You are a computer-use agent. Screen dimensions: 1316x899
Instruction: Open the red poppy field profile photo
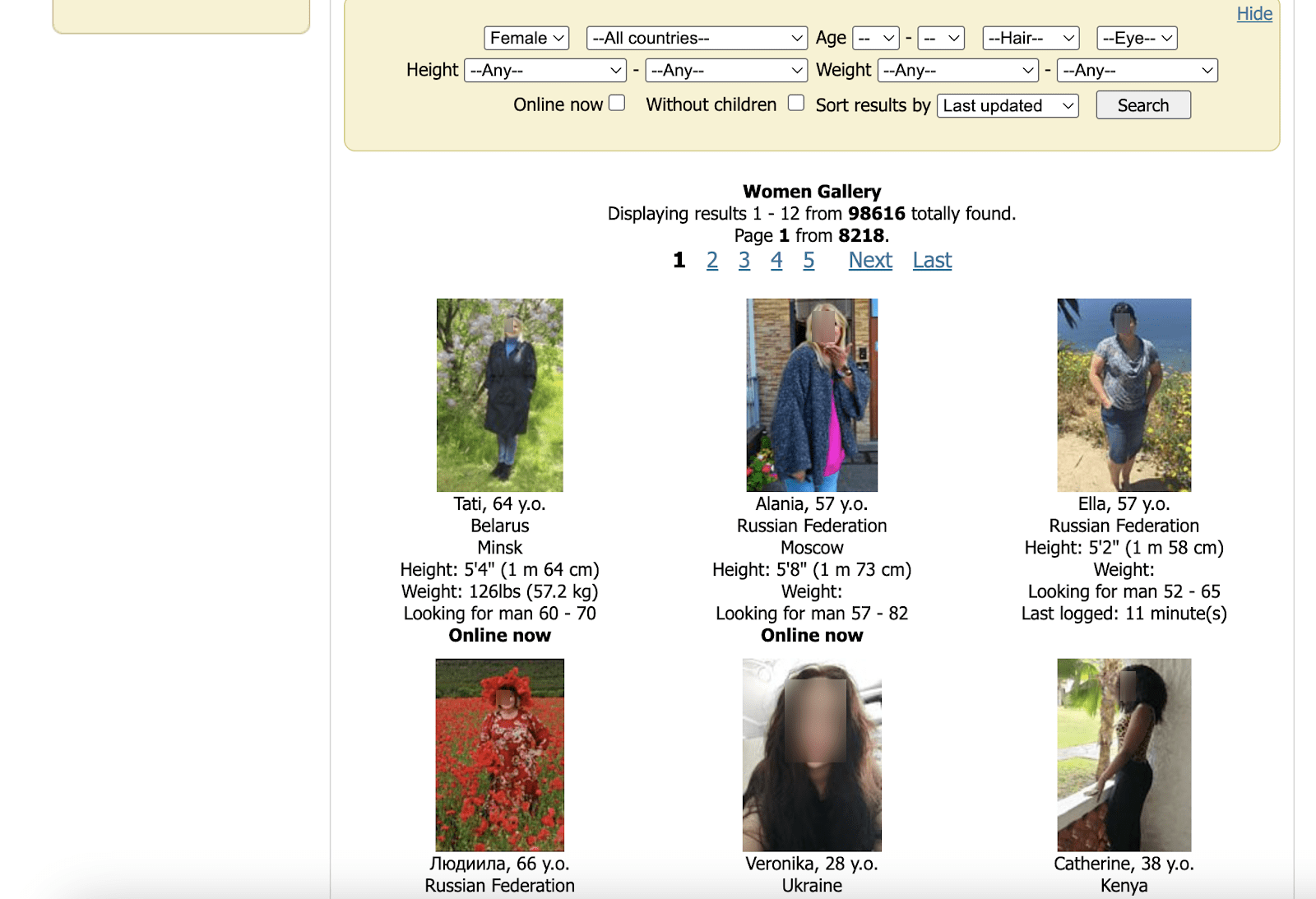(x=499, y=754)
